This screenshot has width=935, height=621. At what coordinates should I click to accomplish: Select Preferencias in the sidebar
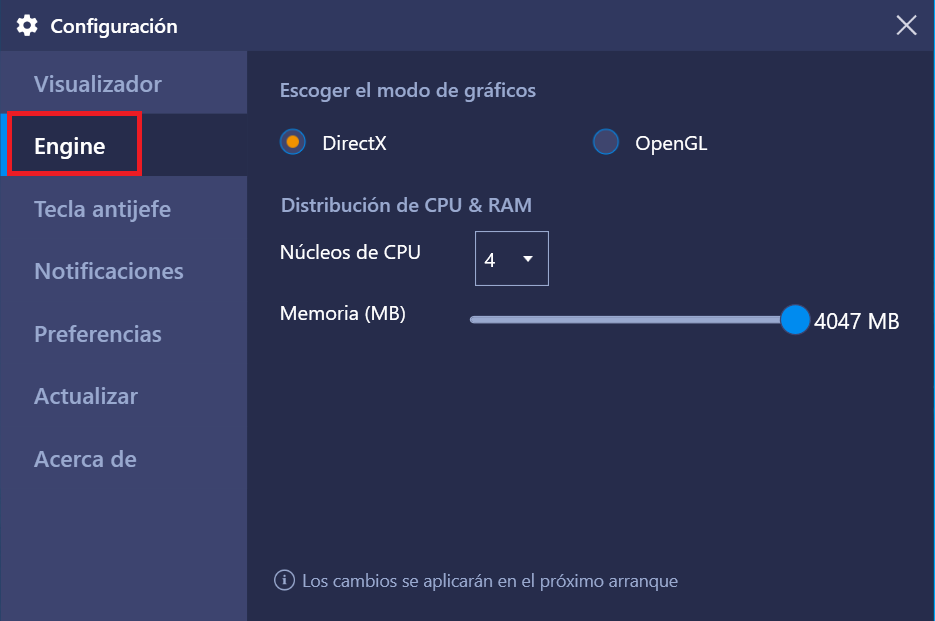[x=97, y=334]
